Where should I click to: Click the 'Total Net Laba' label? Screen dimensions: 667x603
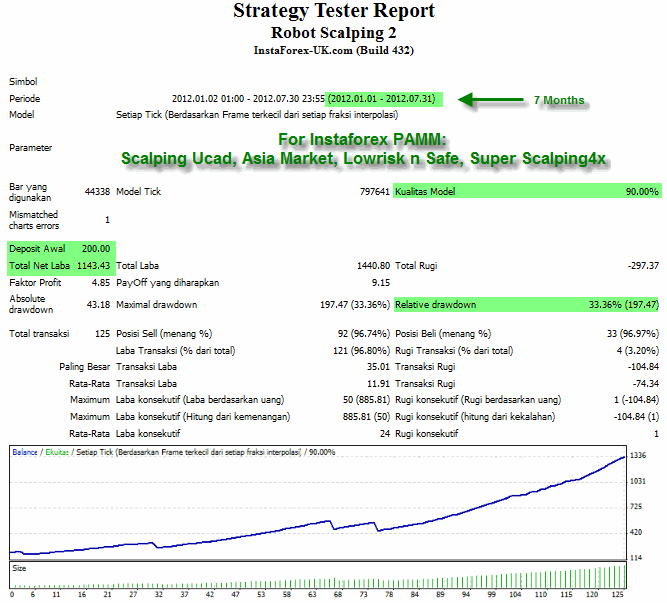pyautogui.click(x=40, y=266)
